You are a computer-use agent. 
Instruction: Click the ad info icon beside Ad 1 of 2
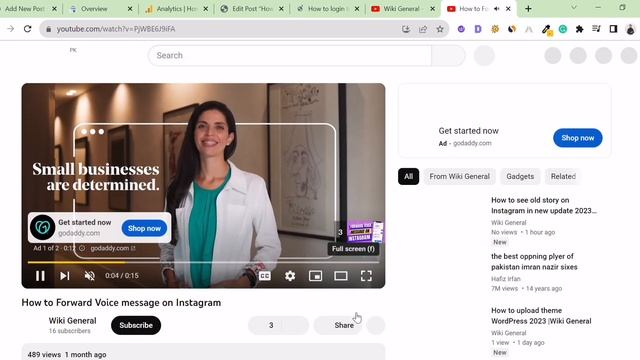click(x=82, y=248)
